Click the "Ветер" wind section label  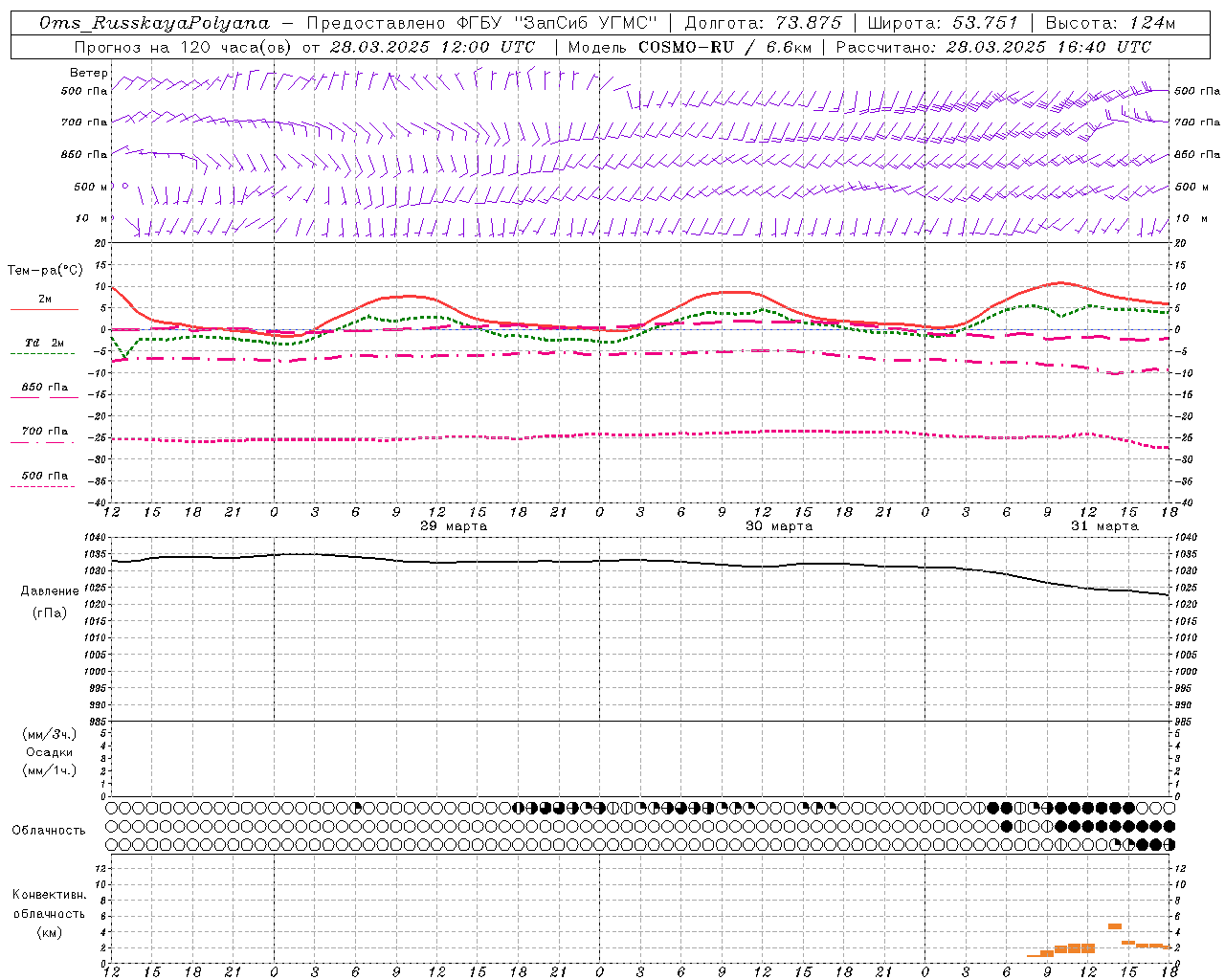(x=88, y=73)
